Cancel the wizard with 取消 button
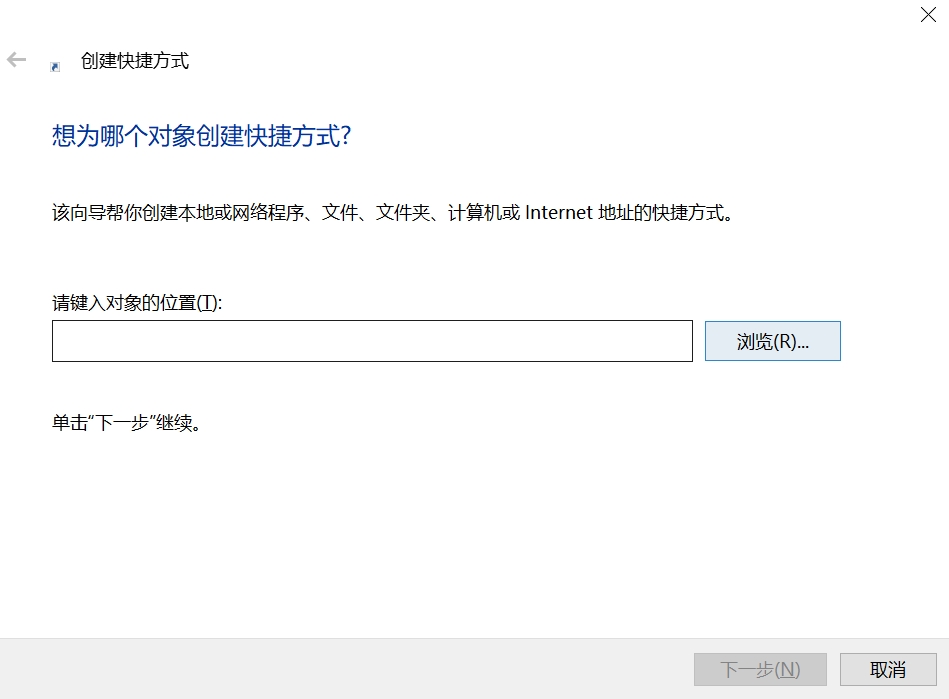This screenshot has width=949, height=699. (x=888, y=669)
